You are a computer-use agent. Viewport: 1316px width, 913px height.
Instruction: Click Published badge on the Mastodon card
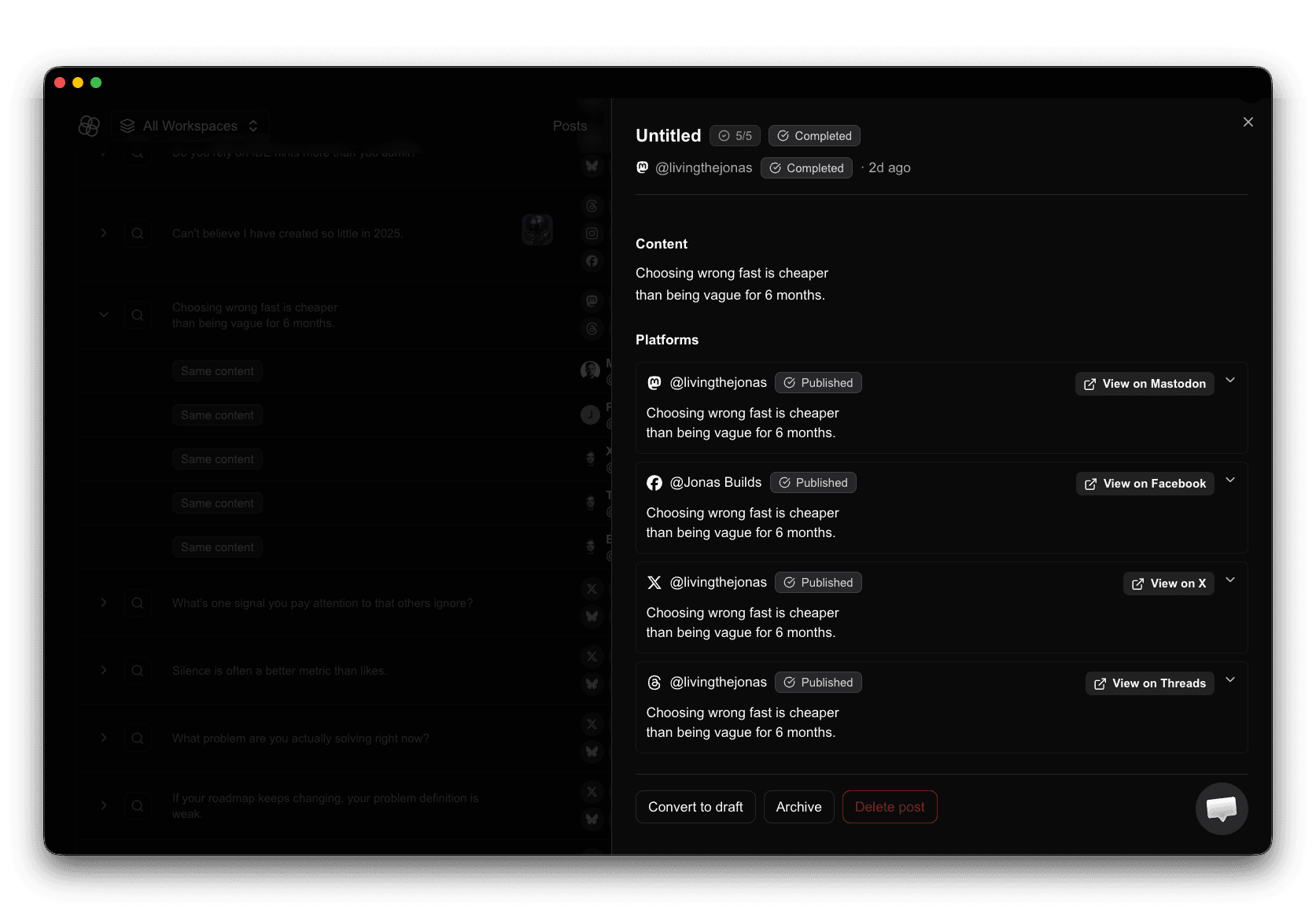pos(818,383)
